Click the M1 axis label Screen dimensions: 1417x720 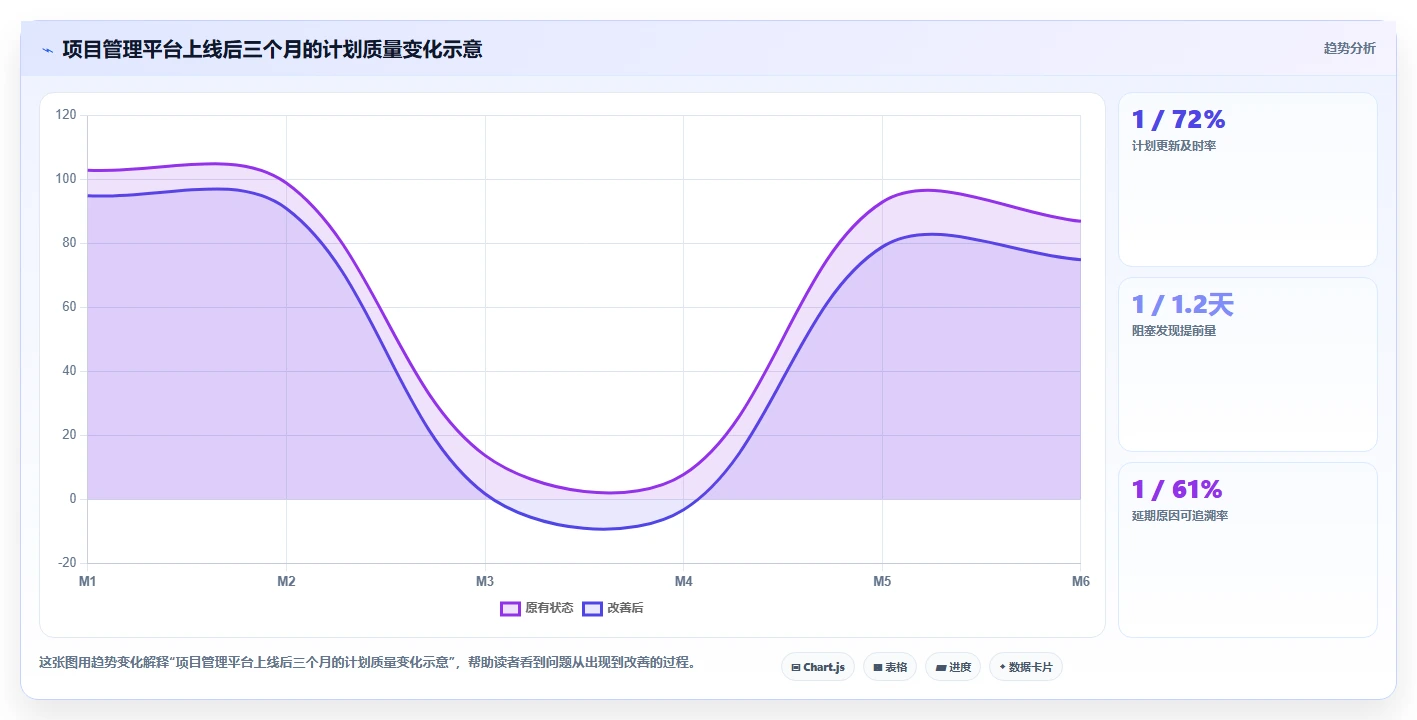tap(87, 581)
